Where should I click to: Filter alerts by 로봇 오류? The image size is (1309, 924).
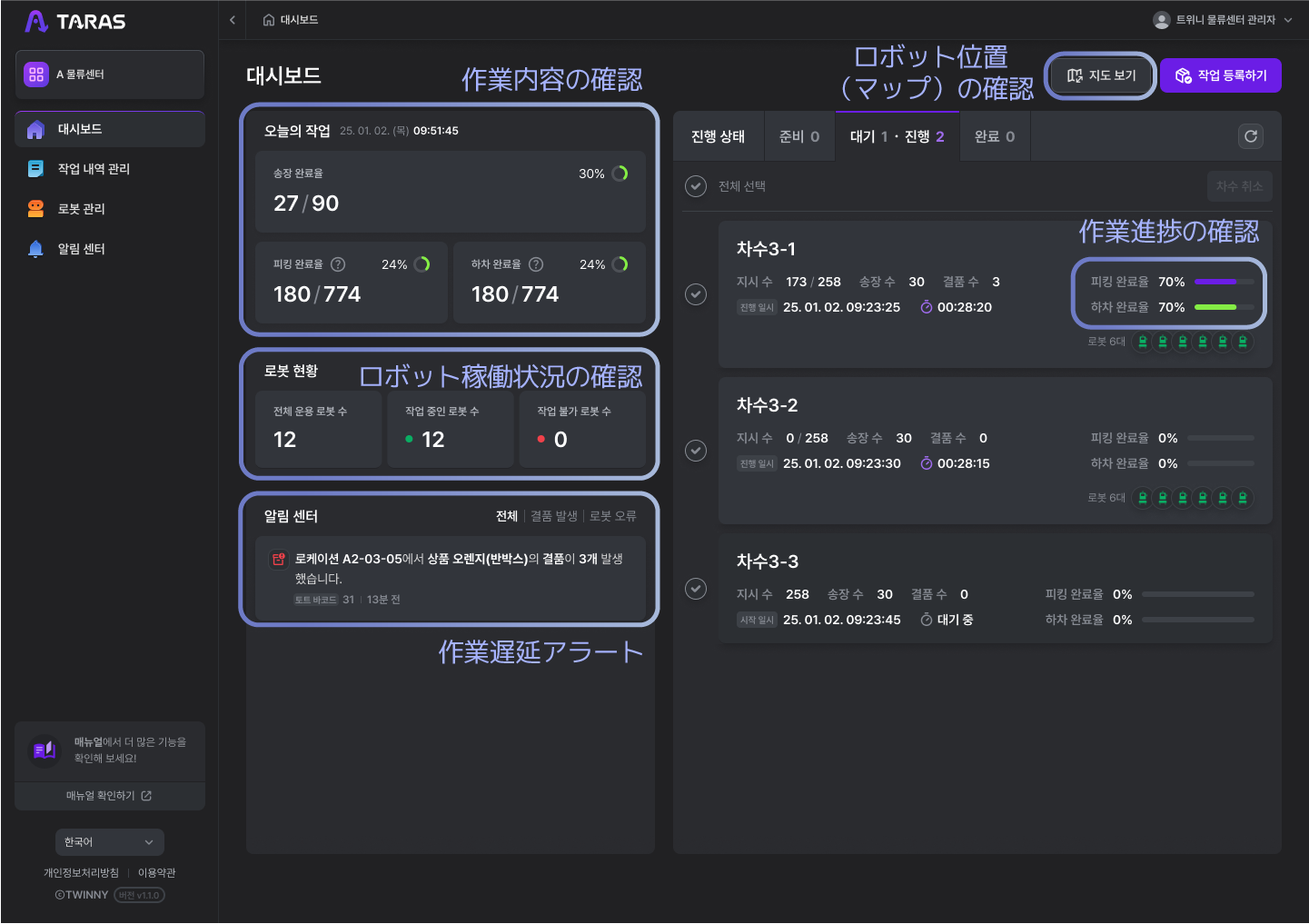(613, 516)
